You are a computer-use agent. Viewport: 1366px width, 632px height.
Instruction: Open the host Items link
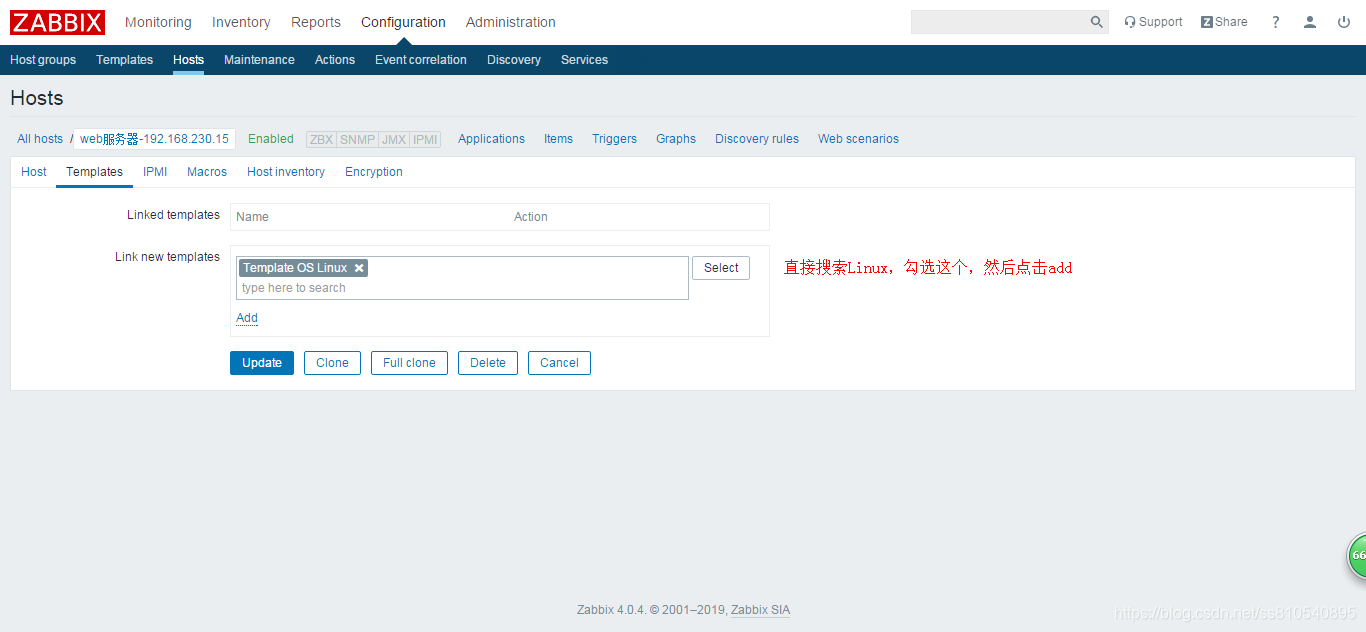[558, 139]
